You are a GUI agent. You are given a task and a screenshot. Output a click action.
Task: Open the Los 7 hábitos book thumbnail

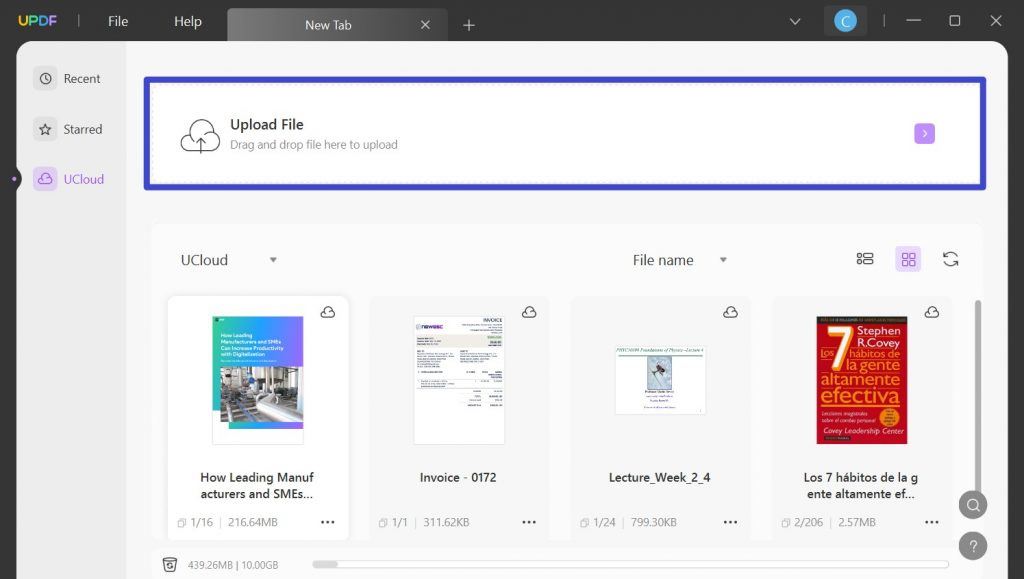tap(860, 380)
